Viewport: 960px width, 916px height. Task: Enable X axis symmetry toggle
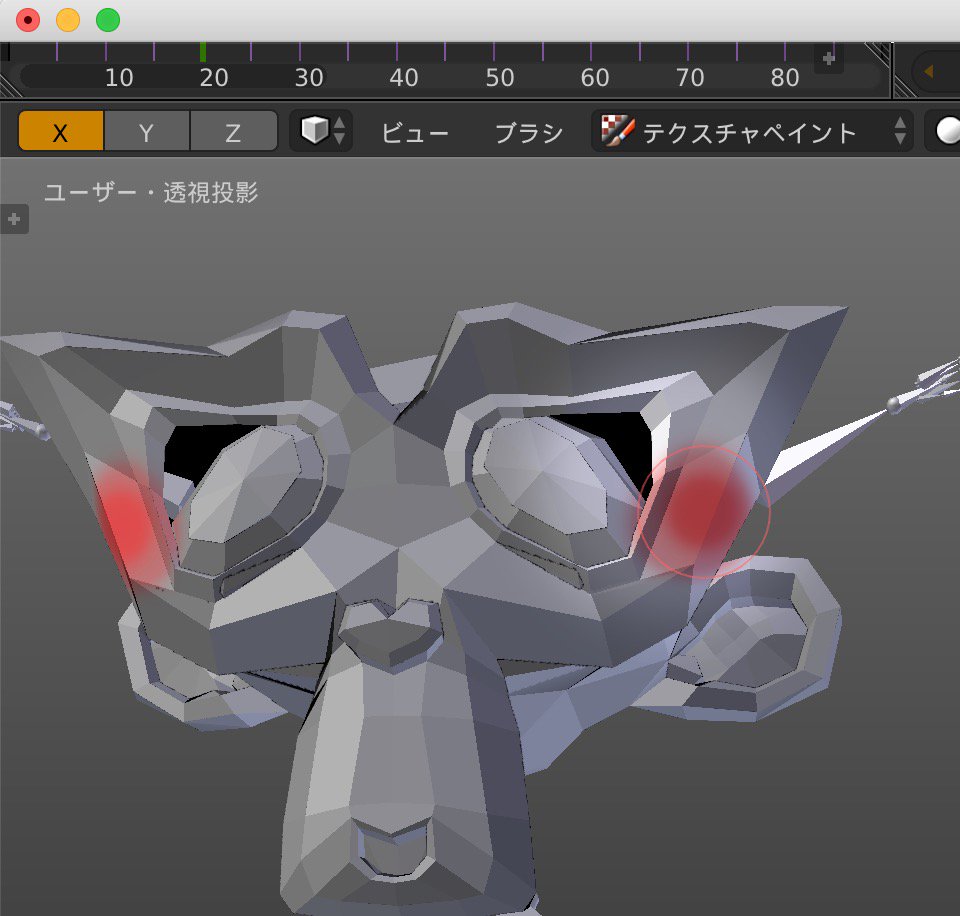(61, 131)
